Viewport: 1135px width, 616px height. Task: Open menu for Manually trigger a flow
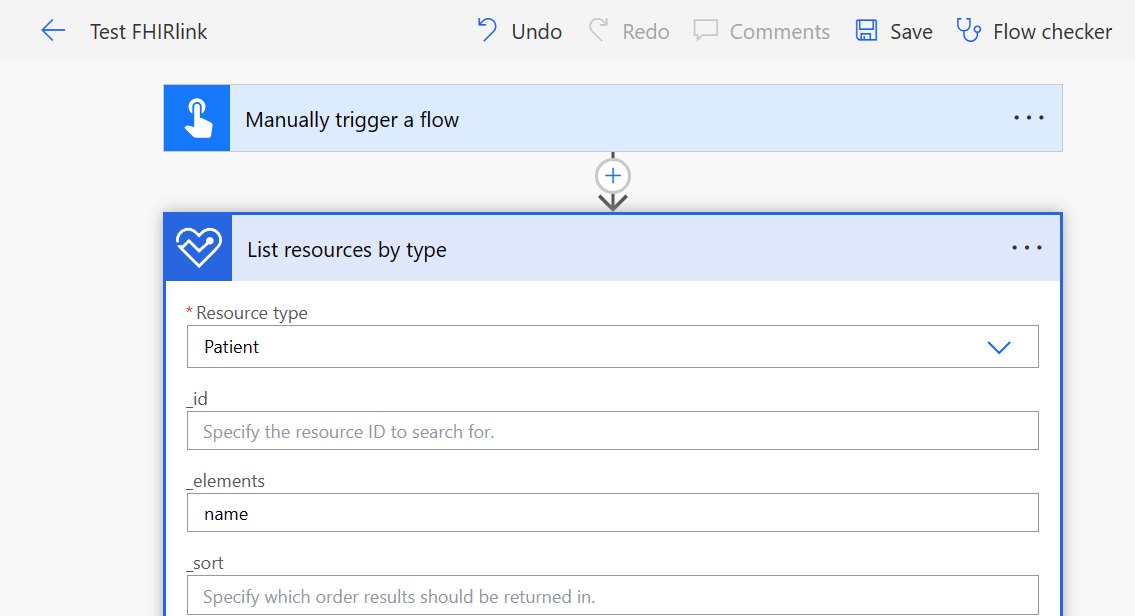pos(1029,118)
